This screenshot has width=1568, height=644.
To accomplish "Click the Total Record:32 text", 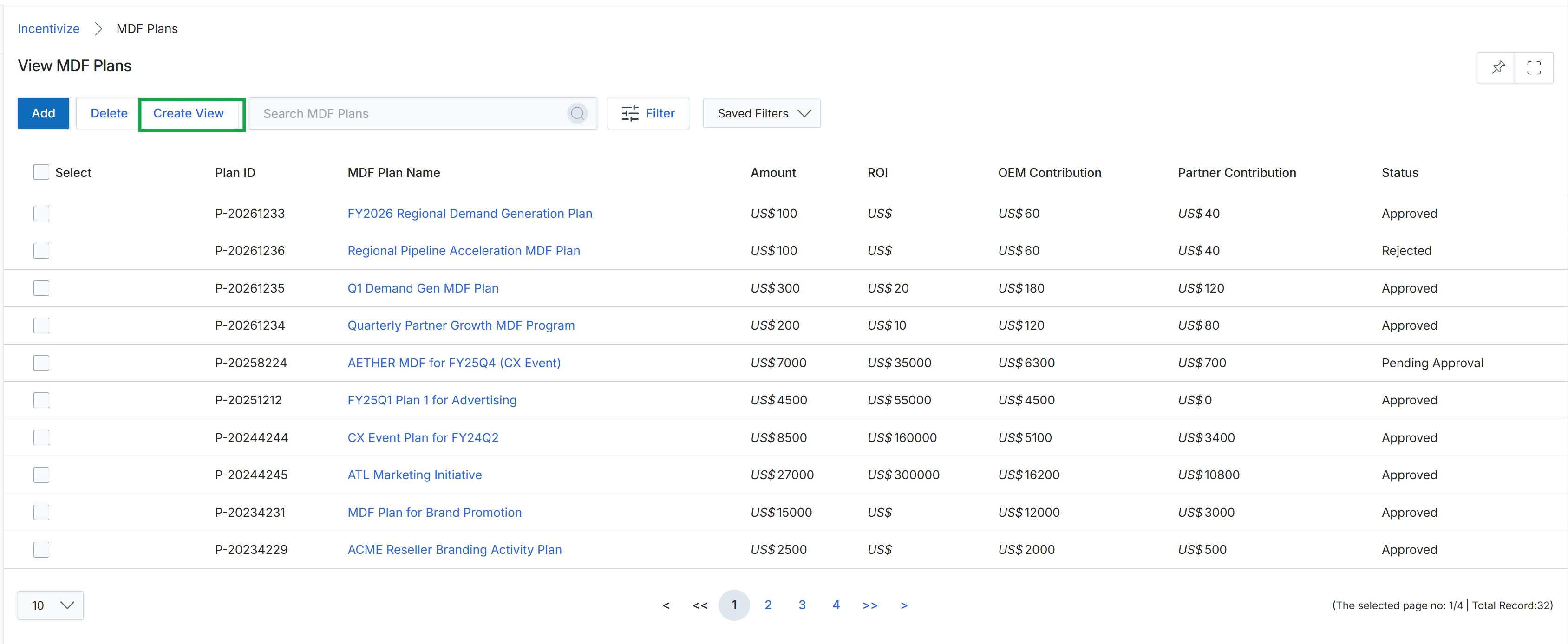I will [x=1512, y=605].
